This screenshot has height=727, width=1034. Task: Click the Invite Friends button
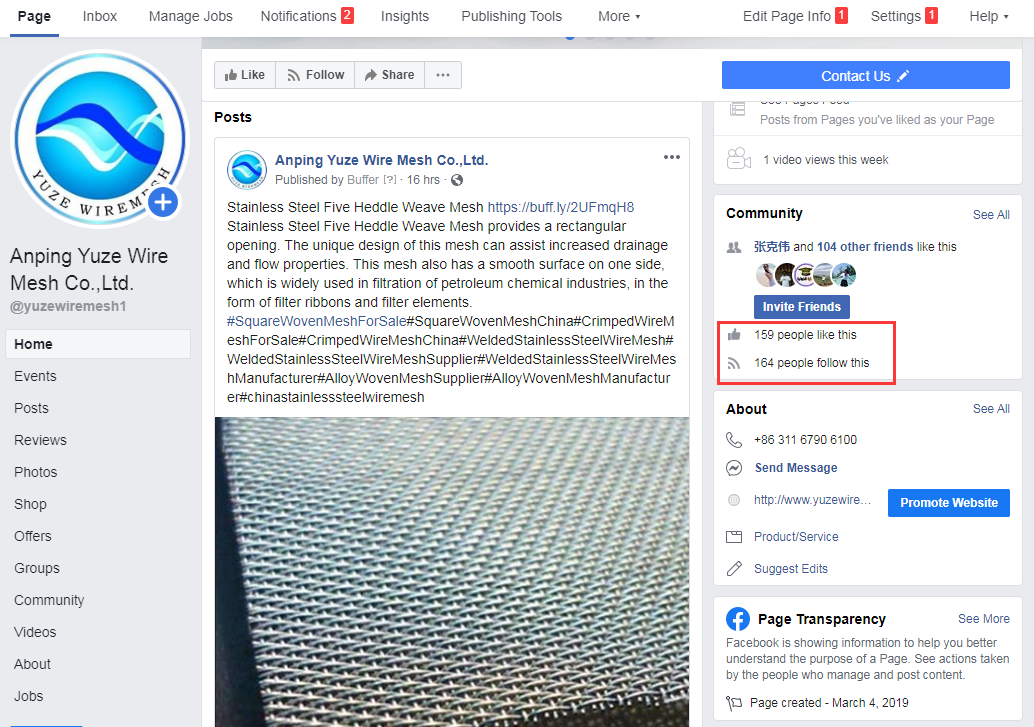click(x=801, y=307)
